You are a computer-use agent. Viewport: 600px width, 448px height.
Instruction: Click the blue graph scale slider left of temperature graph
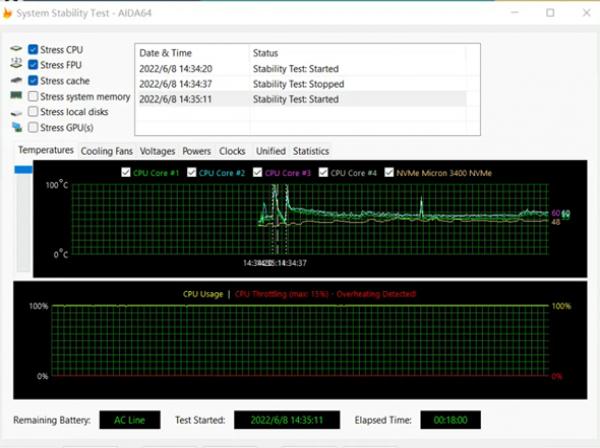(x=23, y=170)
